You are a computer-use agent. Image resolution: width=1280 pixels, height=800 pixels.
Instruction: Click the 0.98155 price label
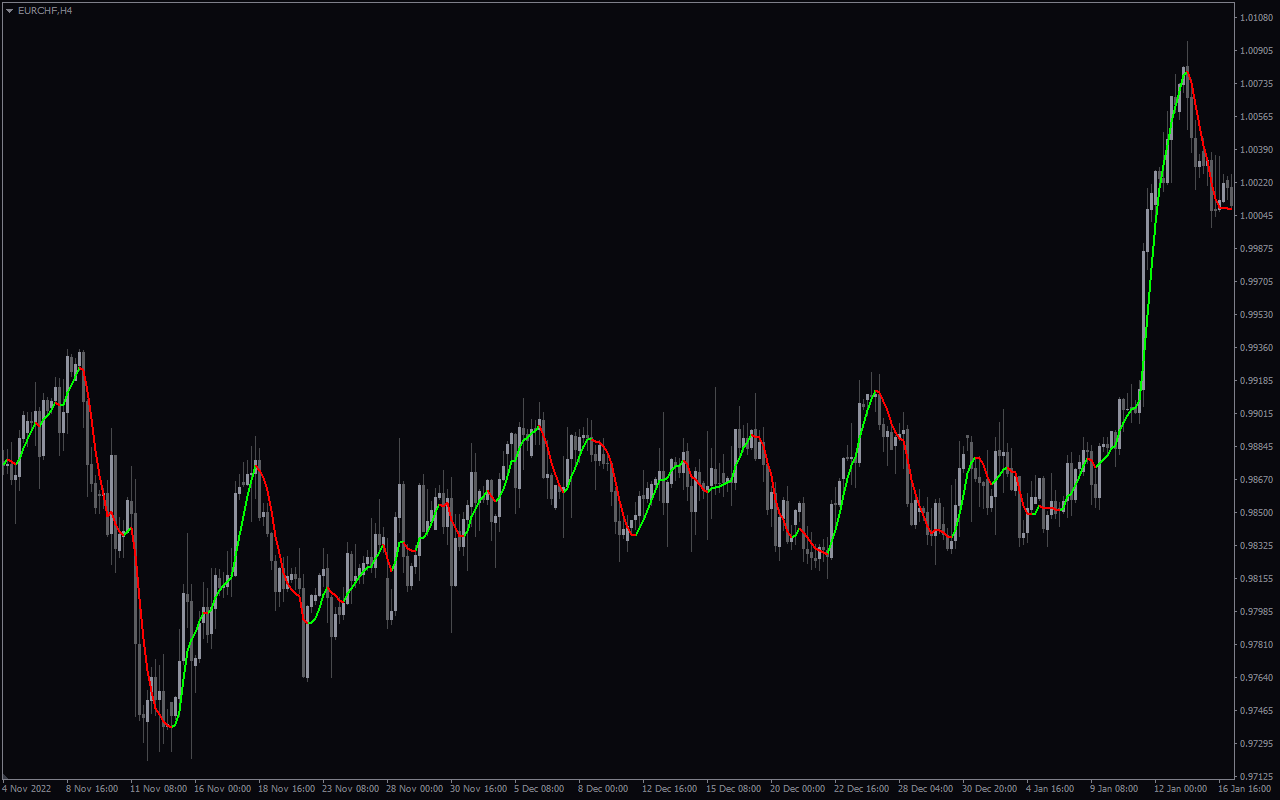point(1257,578)
